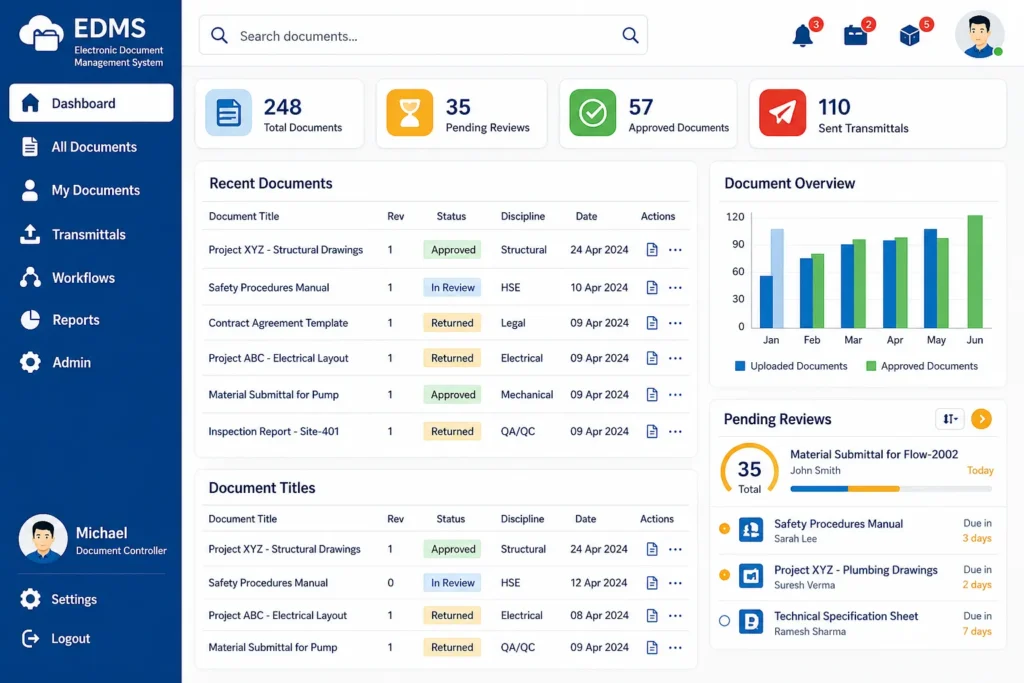Open more actions for Project XYZ in Recent Documents

click(x=675, y=249)
